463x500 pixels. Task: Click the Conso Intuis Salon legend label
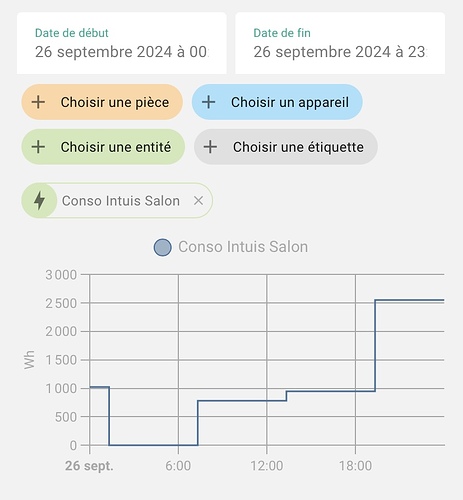(243, 247)
